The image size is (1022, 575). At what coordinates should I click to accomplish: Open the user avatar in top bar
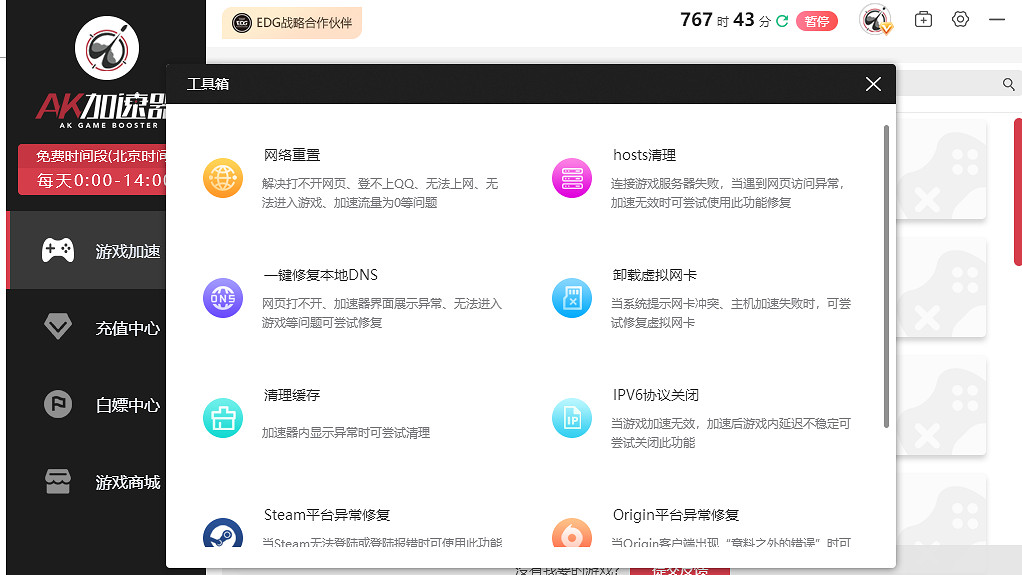coord(875,20)
